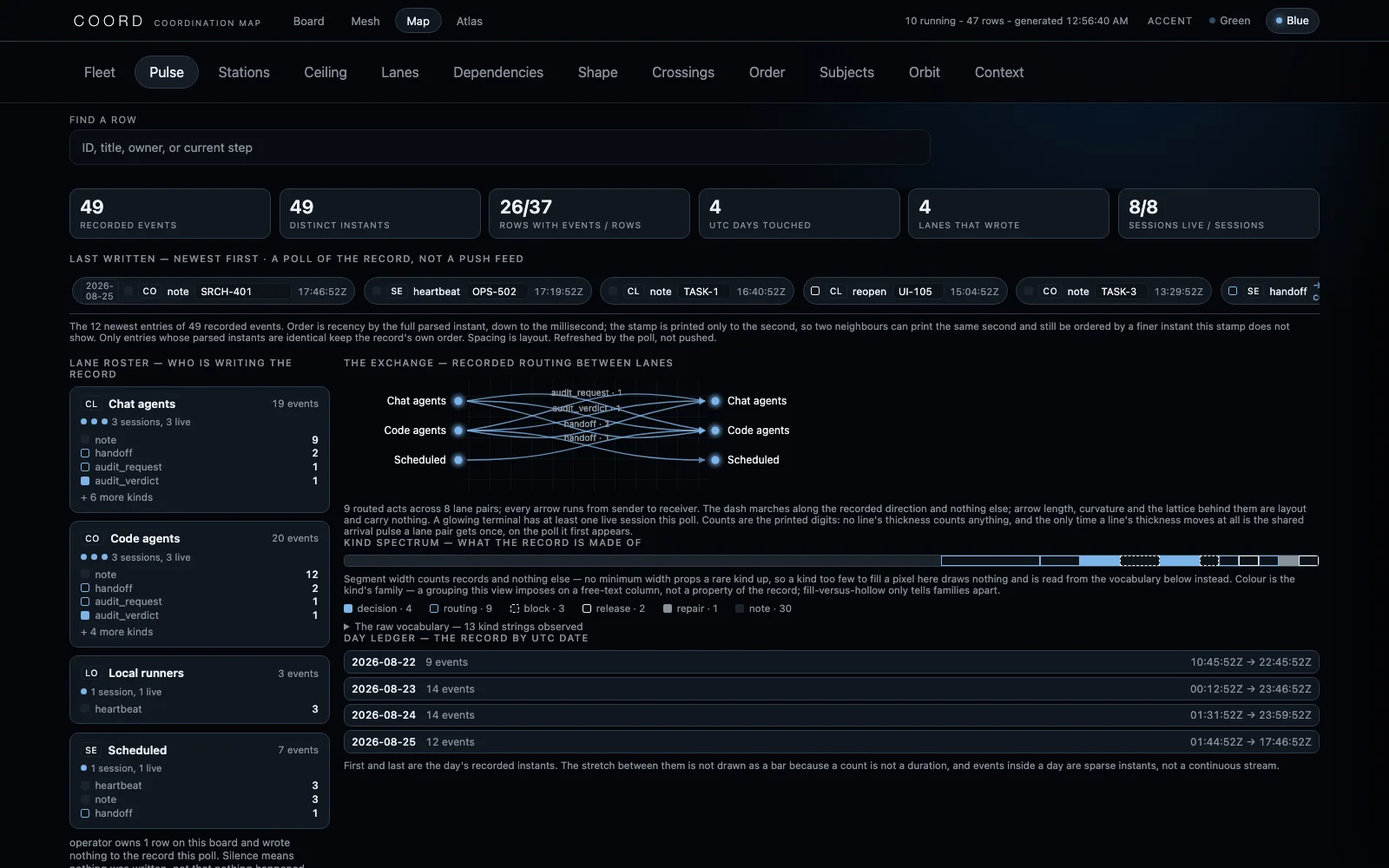Toggle the audit_verdict box in Chat agents card
The height and width of the screenshot is (868, 1389).
click(85, 481)
